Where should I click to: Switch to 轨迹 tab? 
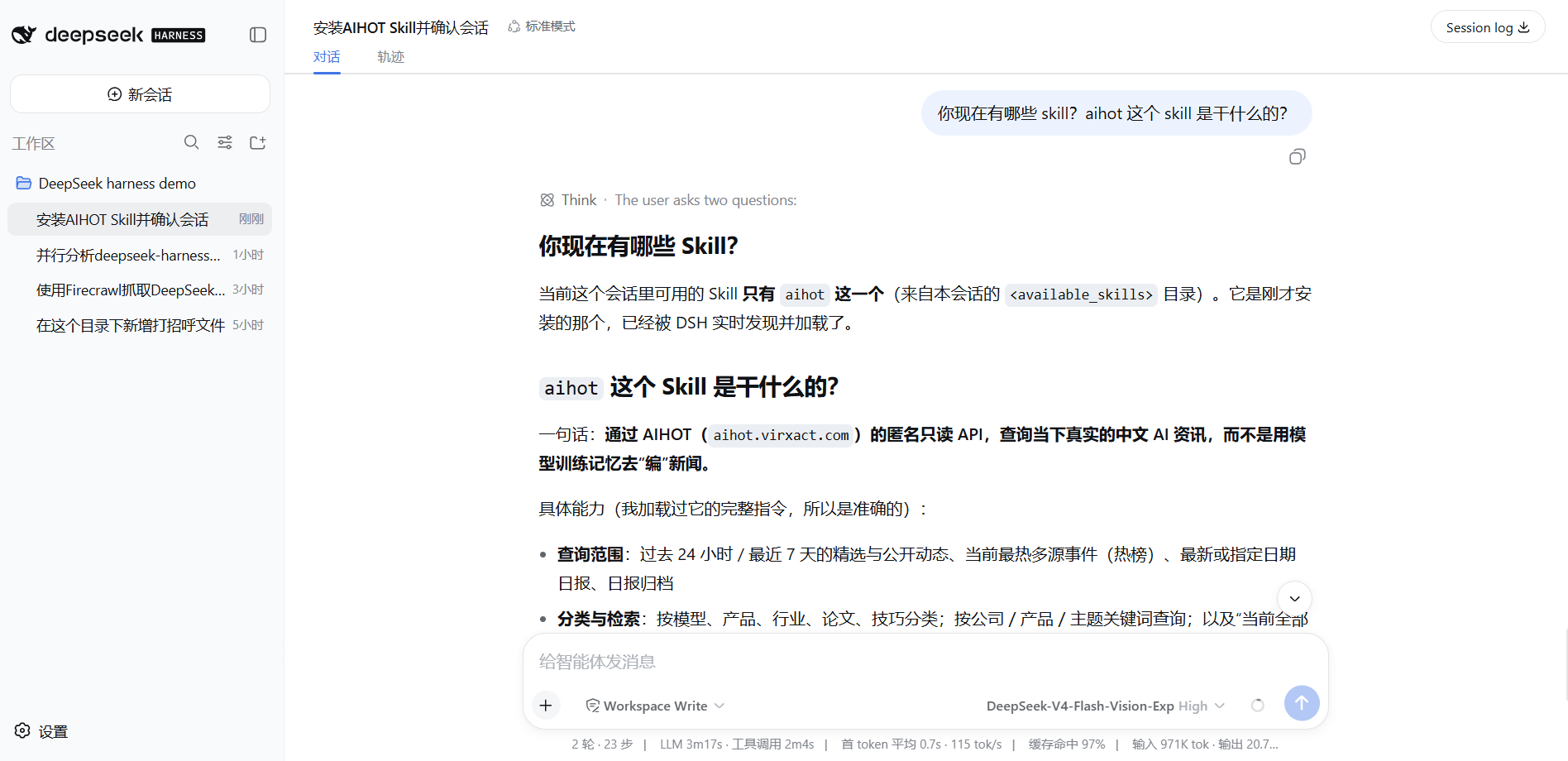[390, 57]
